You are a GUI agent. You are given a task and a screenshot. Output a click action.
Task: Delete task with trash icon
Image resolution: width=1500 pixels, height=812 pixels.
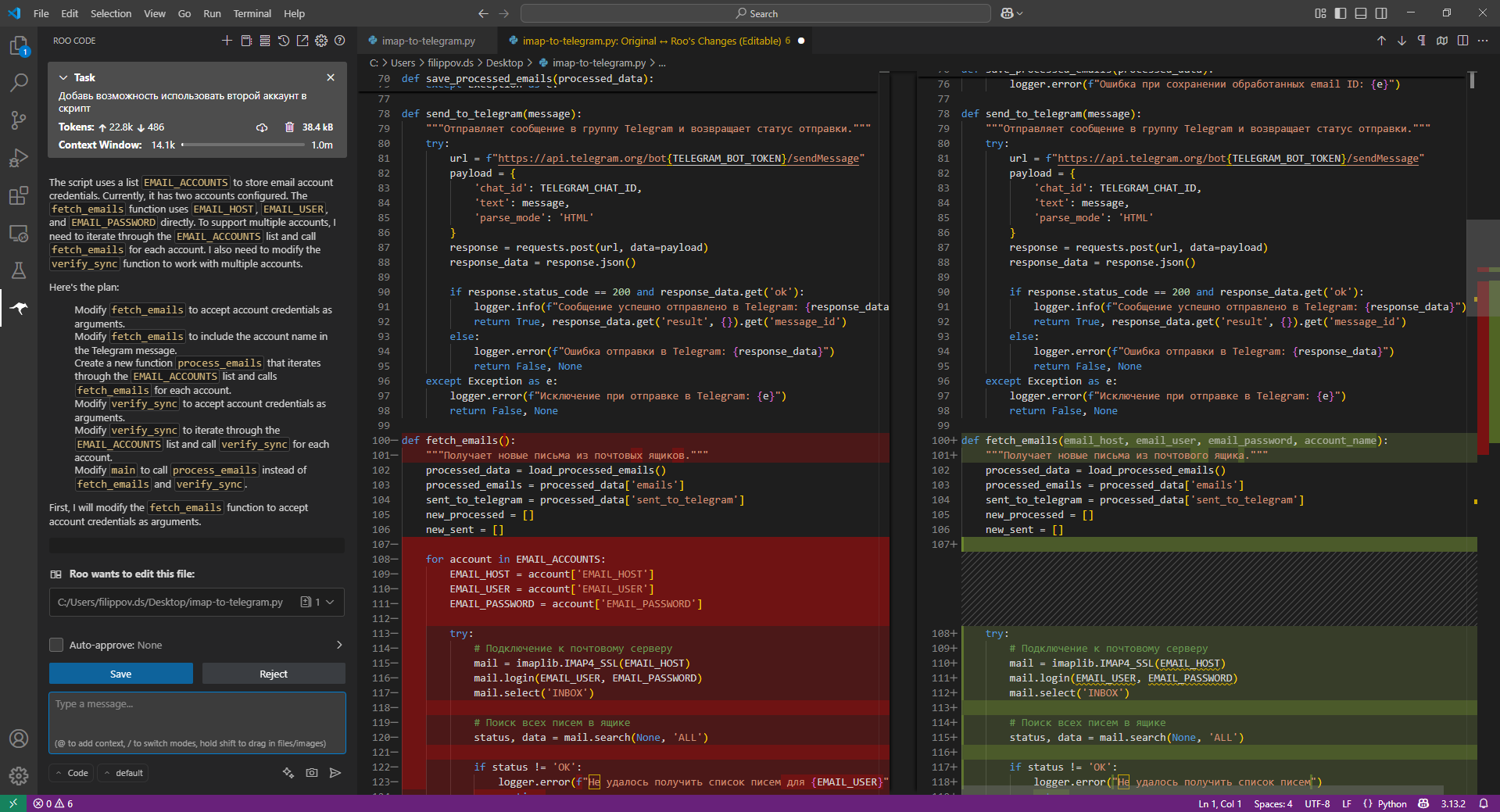tap(289, 127)
